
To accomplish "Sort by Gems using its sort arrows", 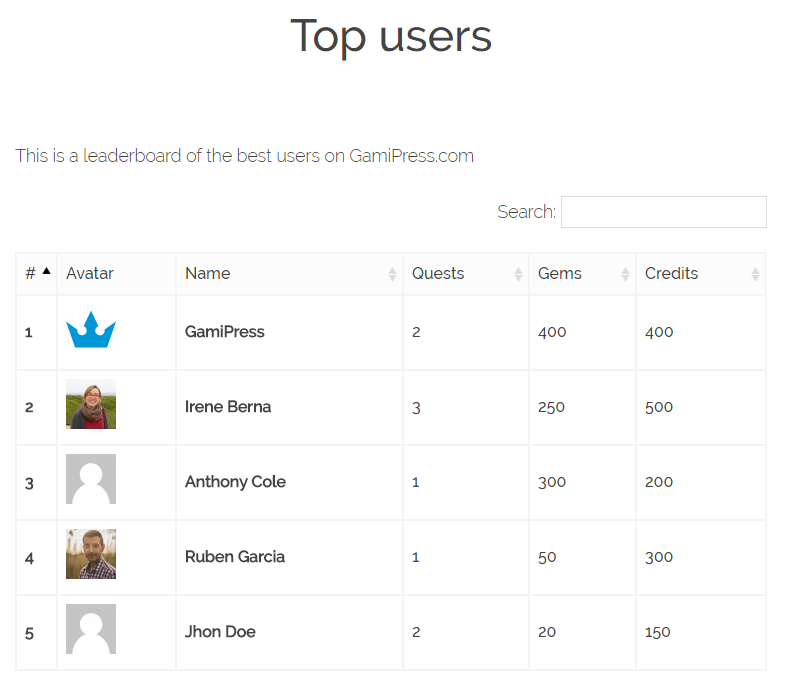I will point(625,274).
